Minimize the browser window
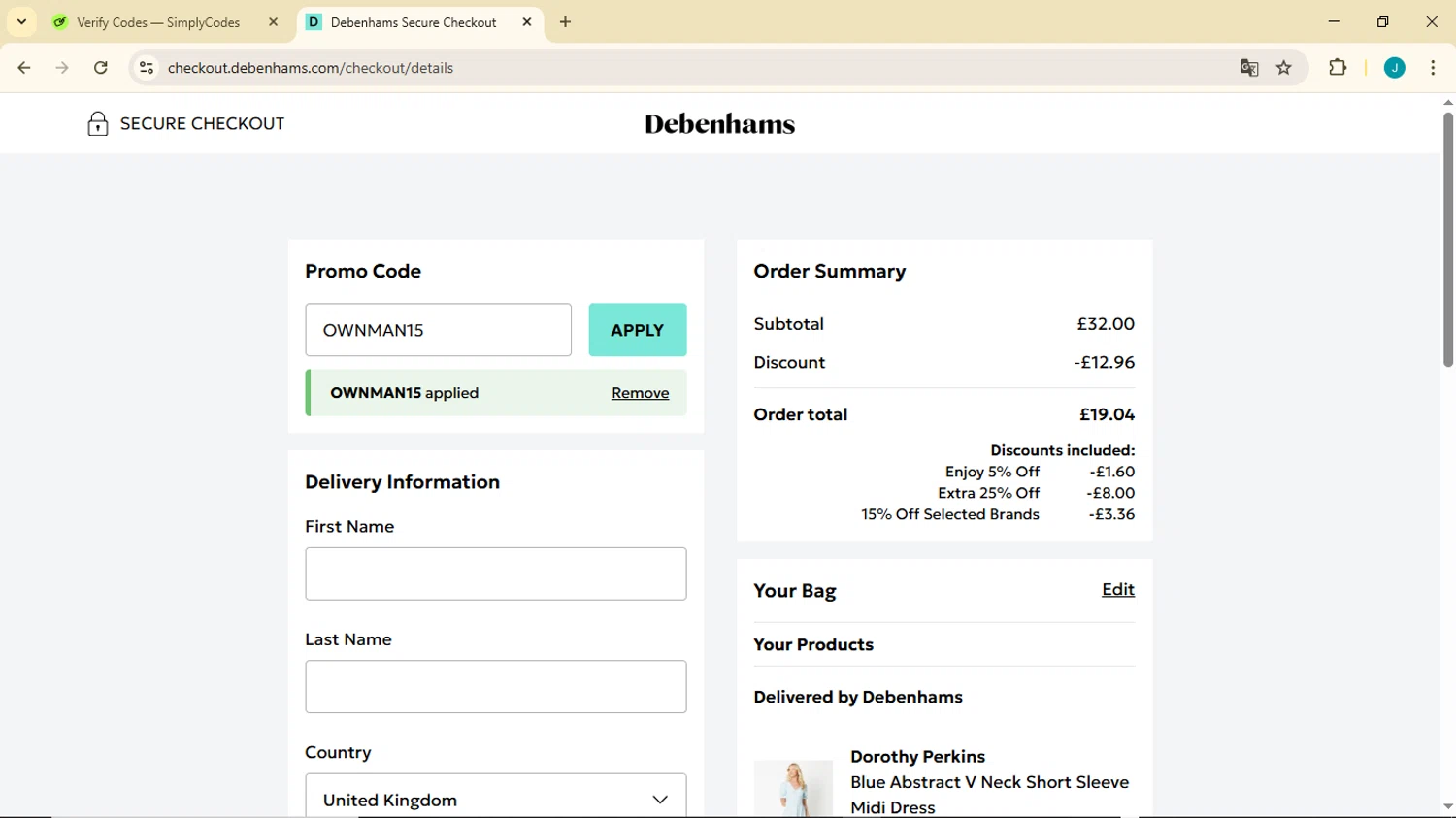This screenshot has width=1456, height=818. click(1334, 21)
